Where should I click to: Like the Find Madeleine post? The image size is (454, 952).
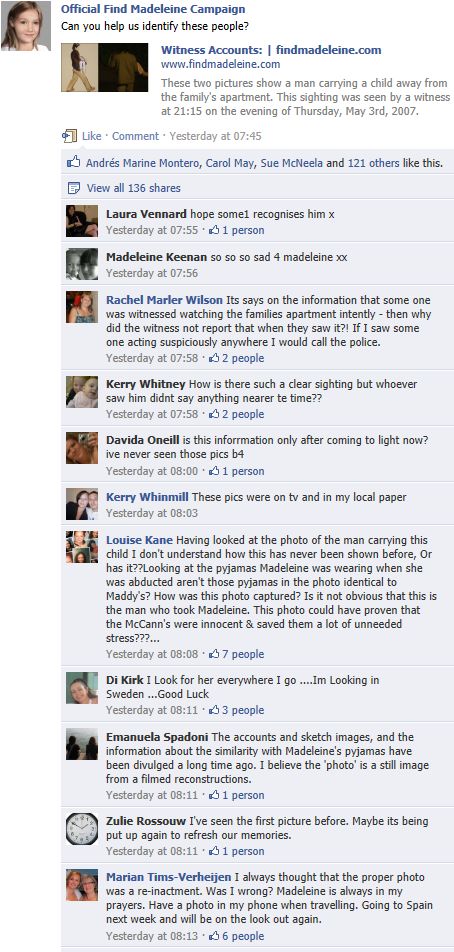tap(92, 136)
